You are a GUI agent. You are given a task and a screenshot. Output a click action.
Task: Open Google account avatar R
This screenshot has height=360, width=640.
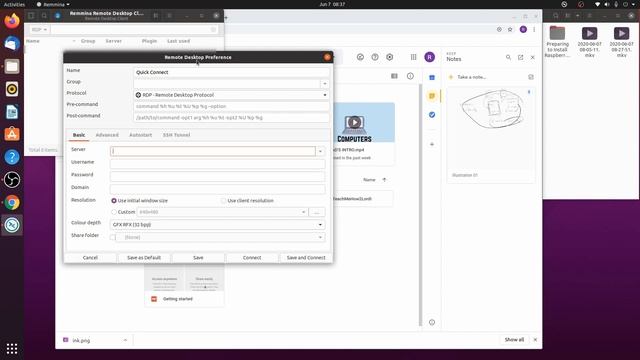429,57
